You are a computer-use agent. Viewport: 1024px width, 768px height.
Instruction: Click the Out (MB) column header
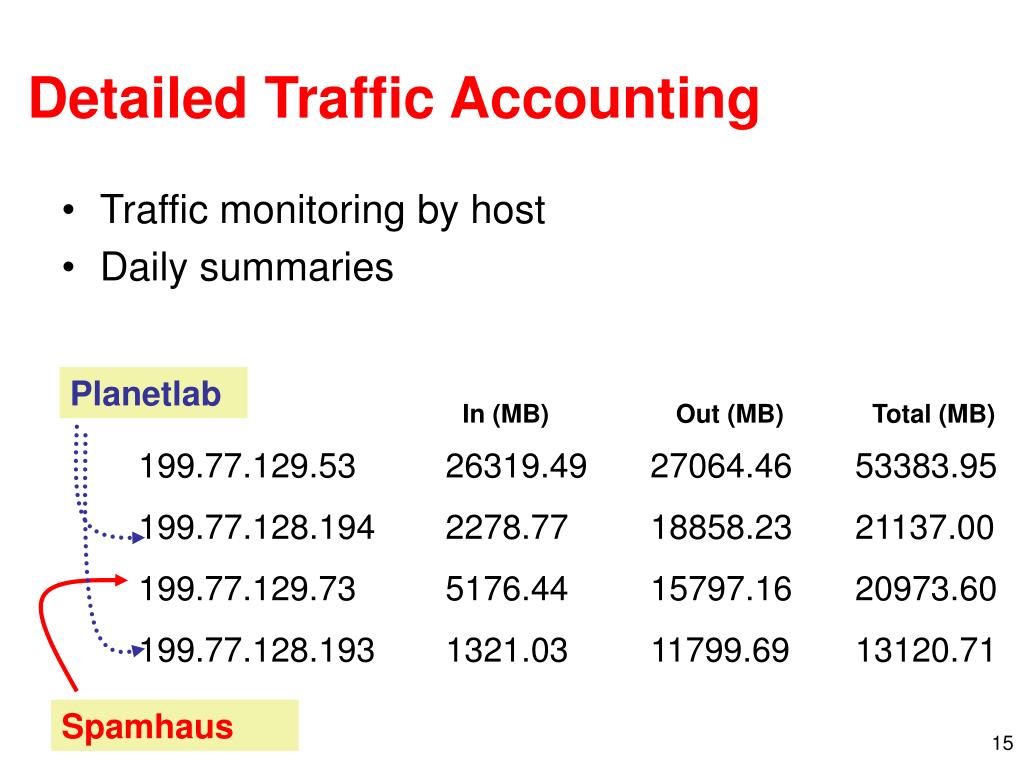[729, 414]
